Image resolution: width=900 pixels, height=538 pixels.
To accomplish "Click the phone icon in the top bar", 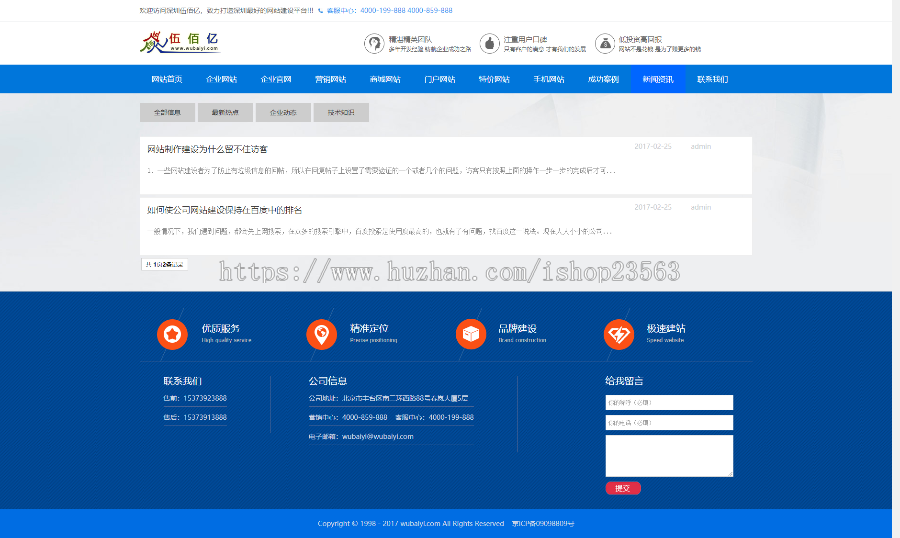I will pyautogui.click(x=320, y=10).
